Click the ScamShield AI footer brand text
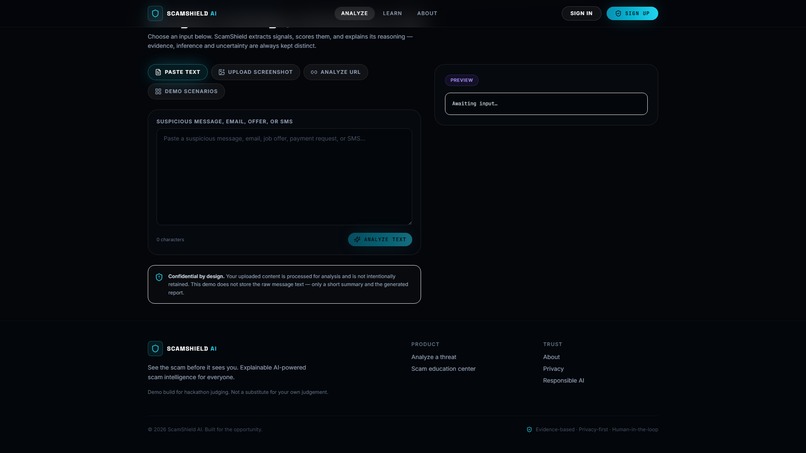The image size is (806, 453). [191, 349]
